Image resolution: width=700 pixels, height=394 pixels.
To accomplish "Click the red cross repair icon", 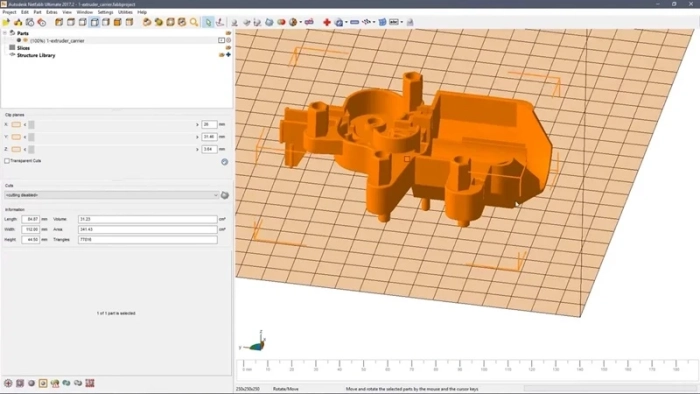I will tap(327, 22).
